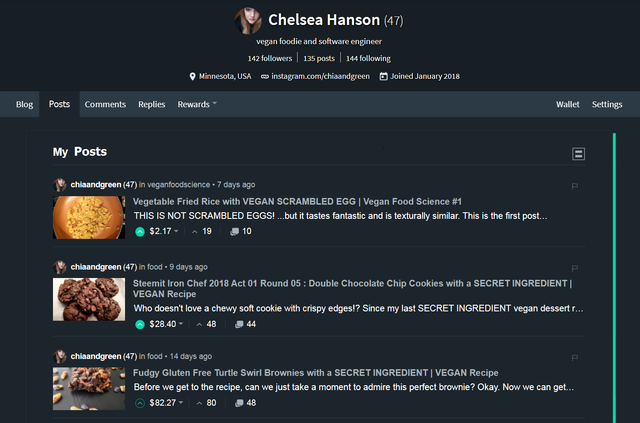The width and height of the screenshot is (640, 423).
Task: Flag the Vegetable Fried Rice post
Action: pos(575,186)
